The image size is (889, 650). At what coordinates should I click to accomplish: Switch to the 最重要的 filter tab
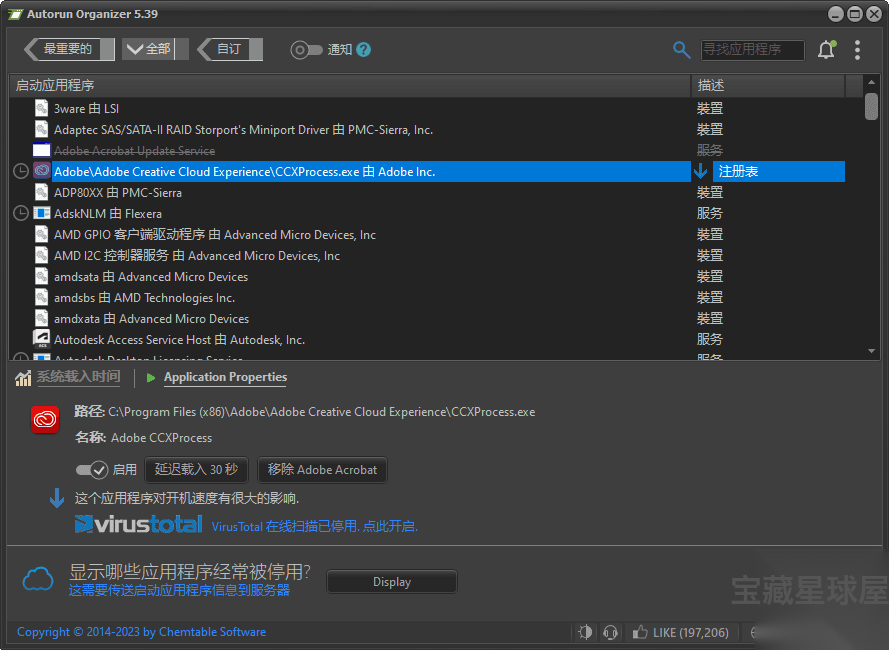tap(69, 49)
